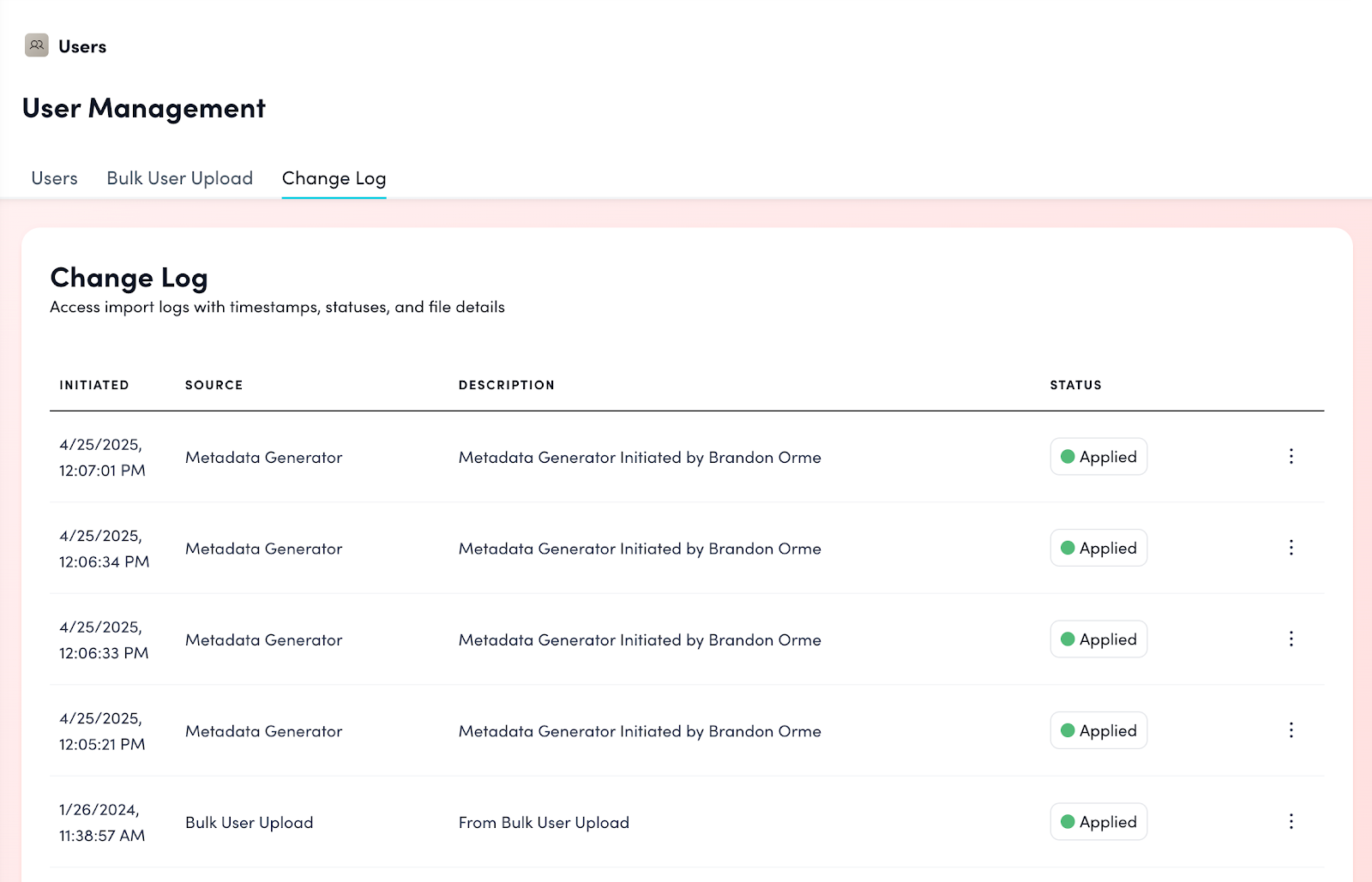This screenshot has width=1372, height=882.
Task: Select the 'From Bulk User Upload' description text
Action: tap(544, 823)
